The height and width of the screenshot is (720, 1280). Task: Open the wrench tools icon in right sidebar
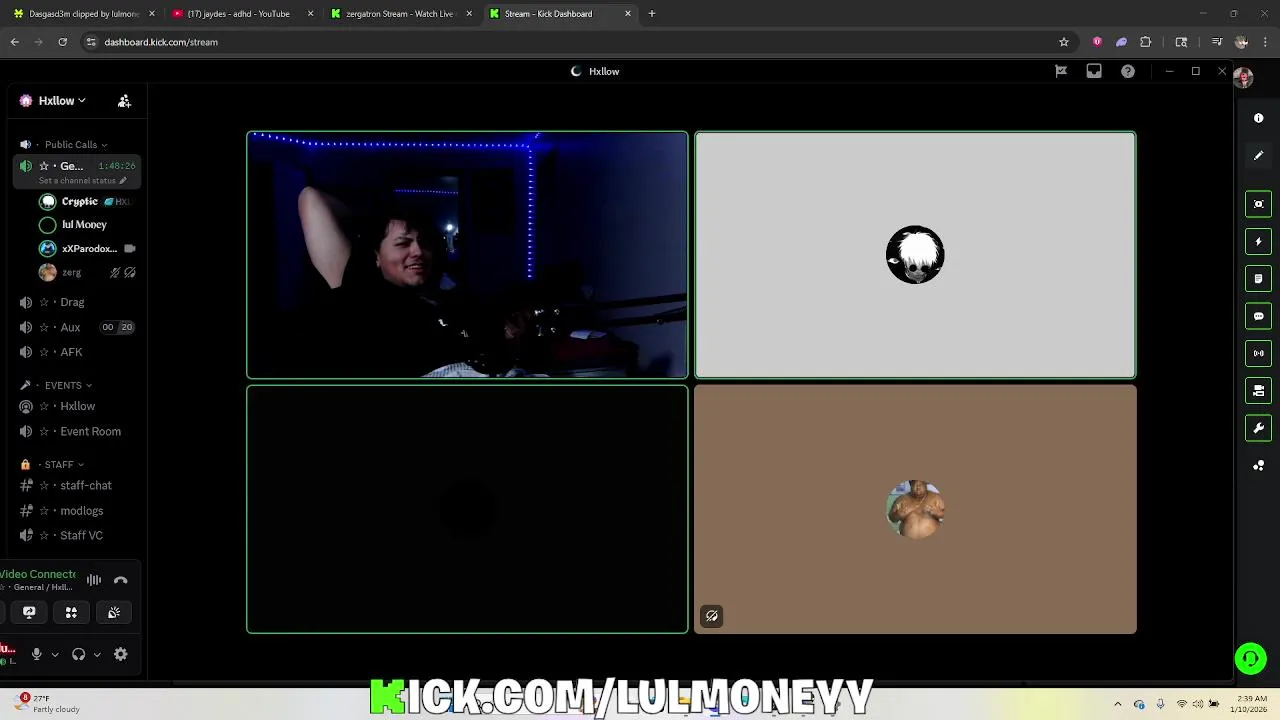(x=1258, y=428)
